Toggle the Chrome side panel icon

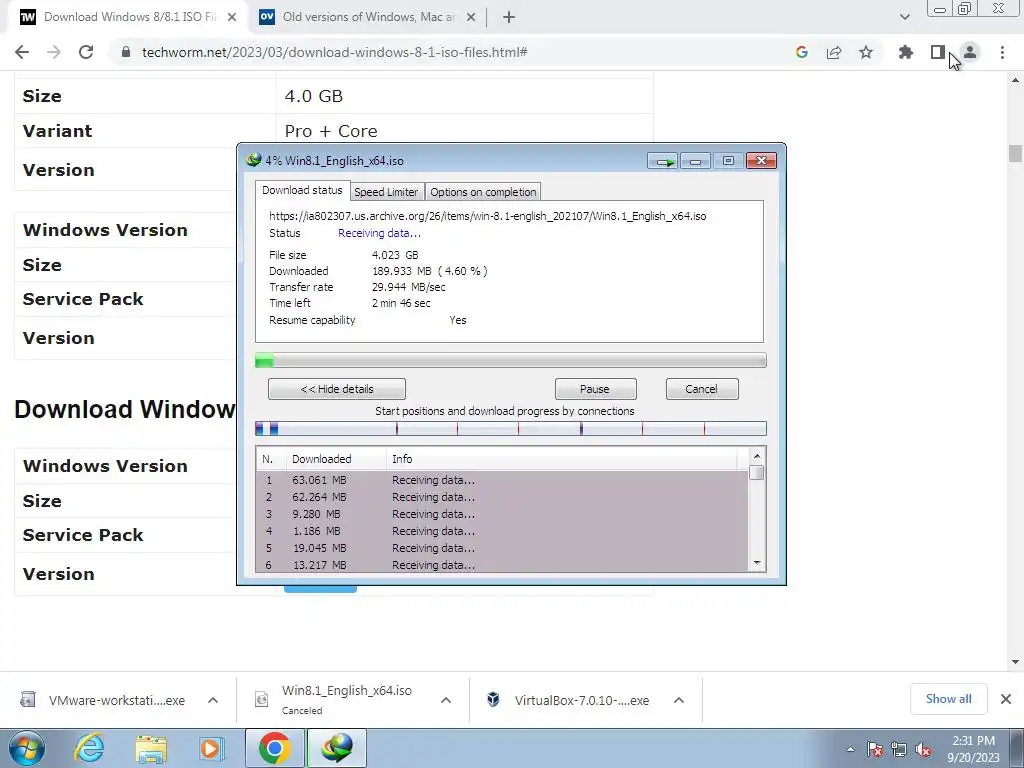pyautogui.click(x=938, y=52)
